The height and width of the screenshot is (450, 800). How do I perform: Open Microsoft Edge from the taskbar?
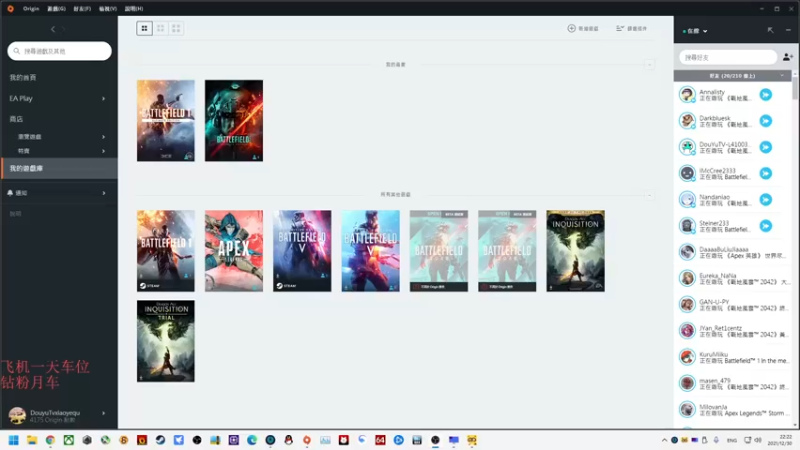pos(252,440)
